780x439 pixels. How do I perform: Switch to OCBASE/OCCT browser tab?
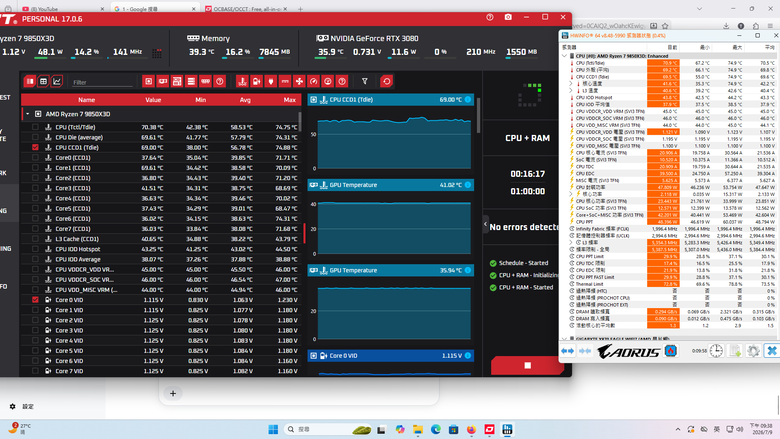[246, 9]
